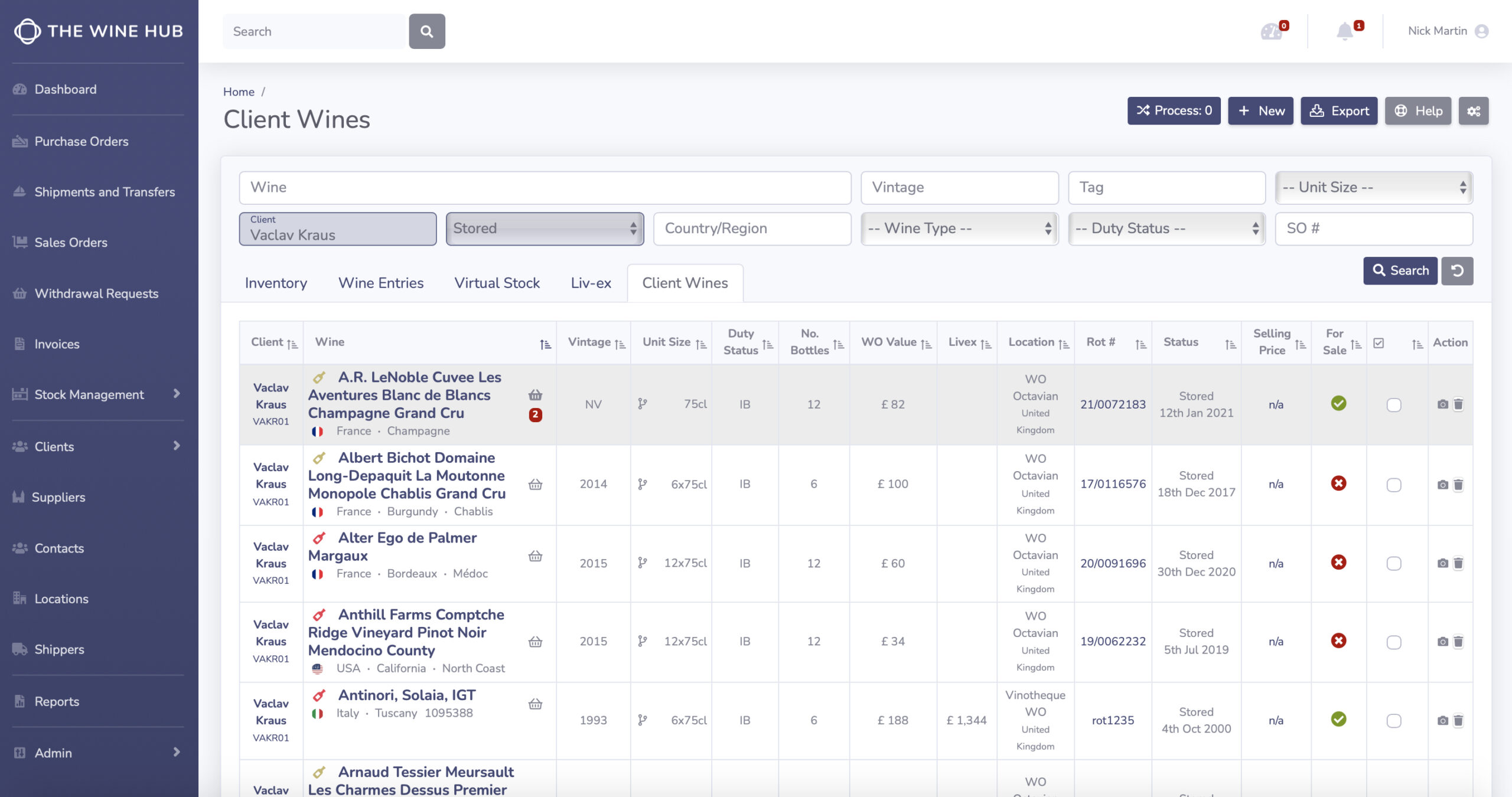Toggle select-all checkbox in table header
1512x797 pixels.
pyautogui.click(x=1379, y=343)
